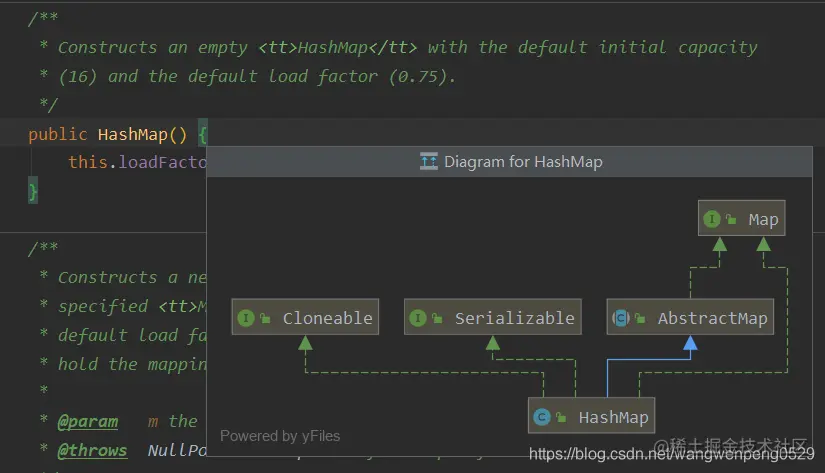Screen dimensions: 825x473
Task: Click 'this.loadFacto' code line
Action: 137,162
